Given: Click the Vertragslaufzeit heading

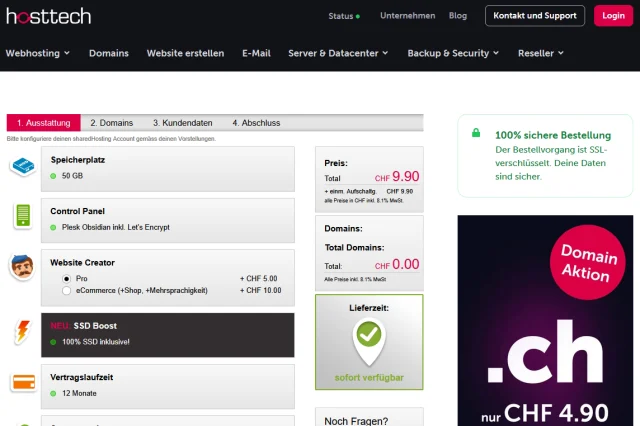Looking at the screenshot, I should pos(82,377).
